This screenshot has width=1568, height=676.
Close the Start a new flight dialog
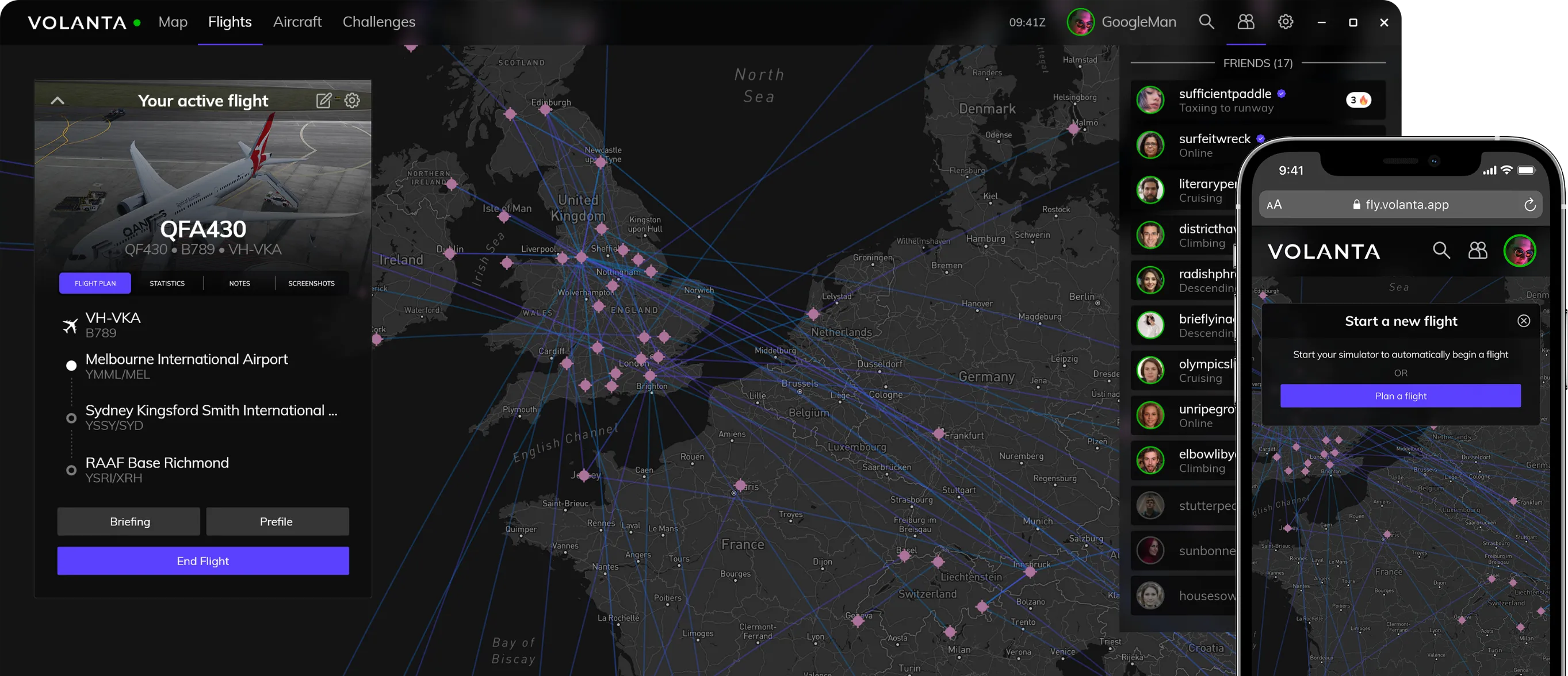pos(1523,321)
